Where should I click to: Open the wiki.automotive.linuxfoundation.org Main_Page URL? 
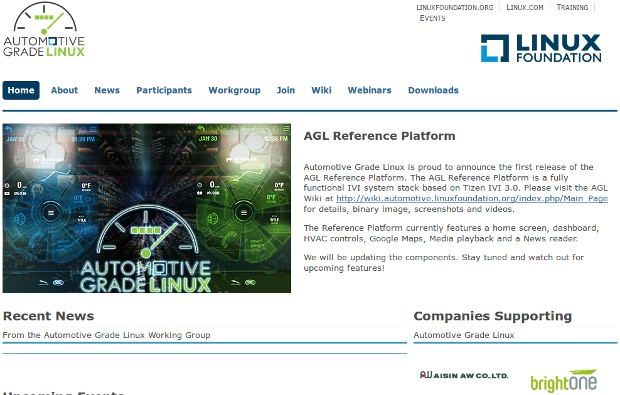click(x=472, y=198)
